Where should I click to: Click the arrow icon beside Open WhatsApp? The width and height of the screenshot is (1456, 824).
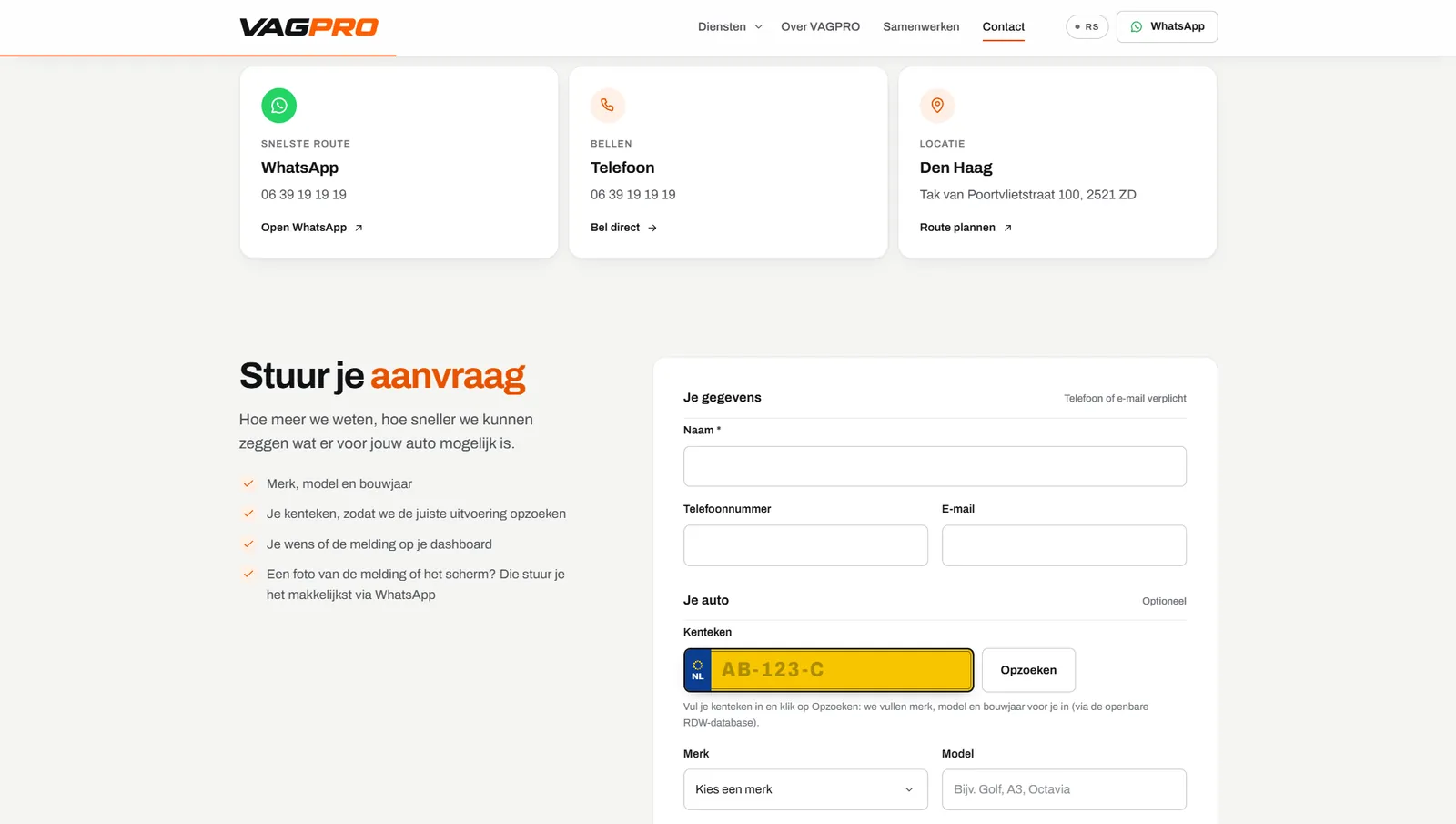[x=359, y=228]
